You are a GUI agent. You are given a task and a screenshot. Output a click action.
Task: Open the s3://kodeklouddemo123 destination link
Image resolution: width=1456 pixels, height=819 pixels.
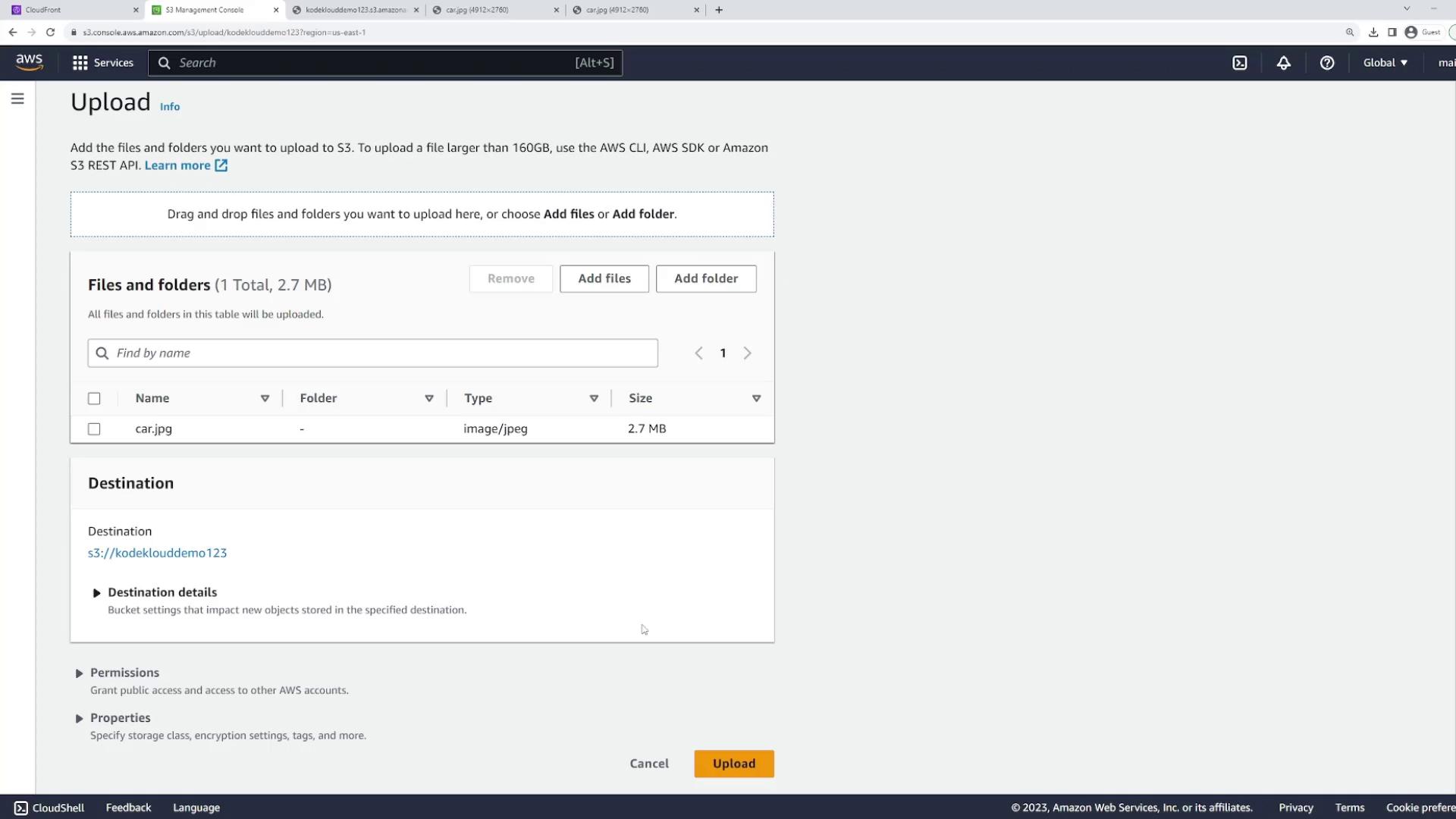pyautogui.click(x=157, y=553)
